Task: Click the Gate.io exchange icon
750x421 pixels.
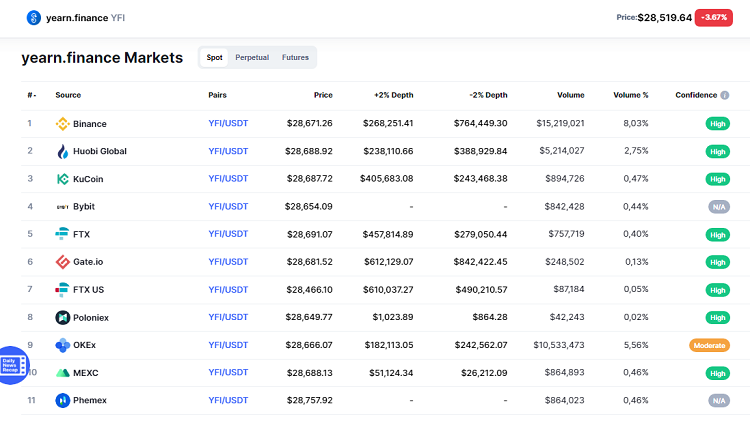Action: point(62,262)
